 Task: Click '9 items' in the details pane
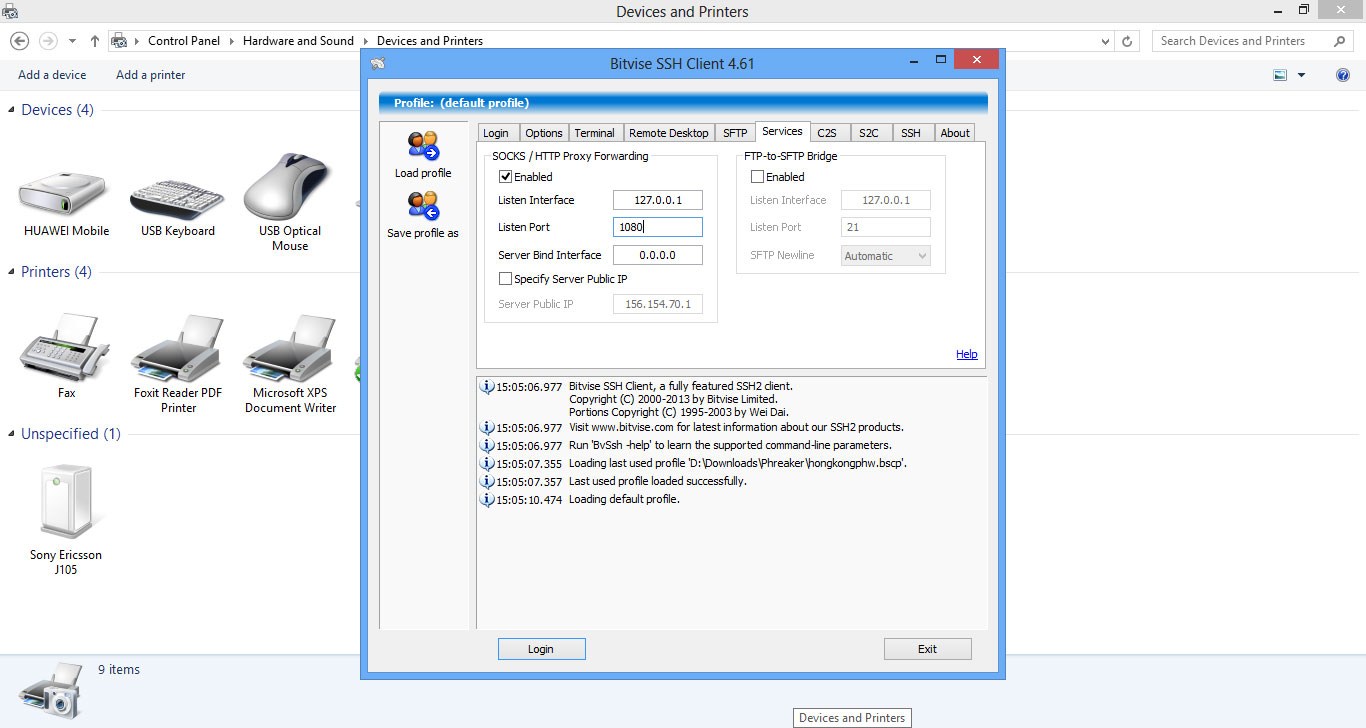(119, 670)
